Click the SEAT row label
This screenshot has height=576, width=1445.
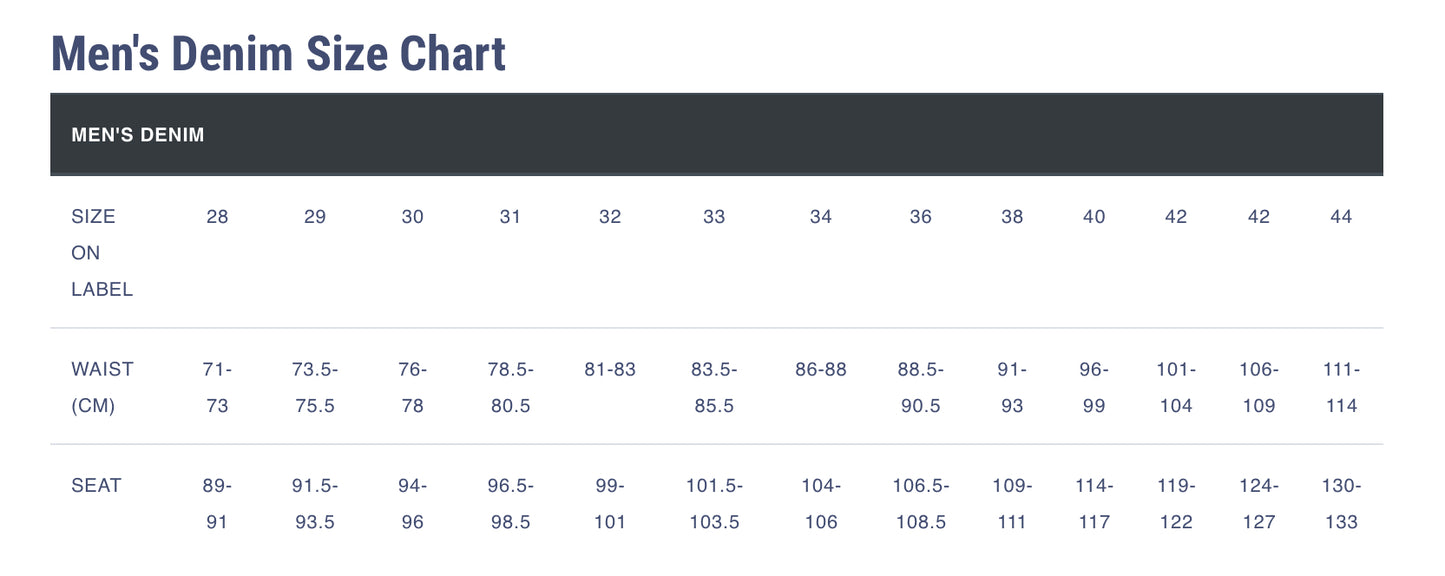click(96, 486)
